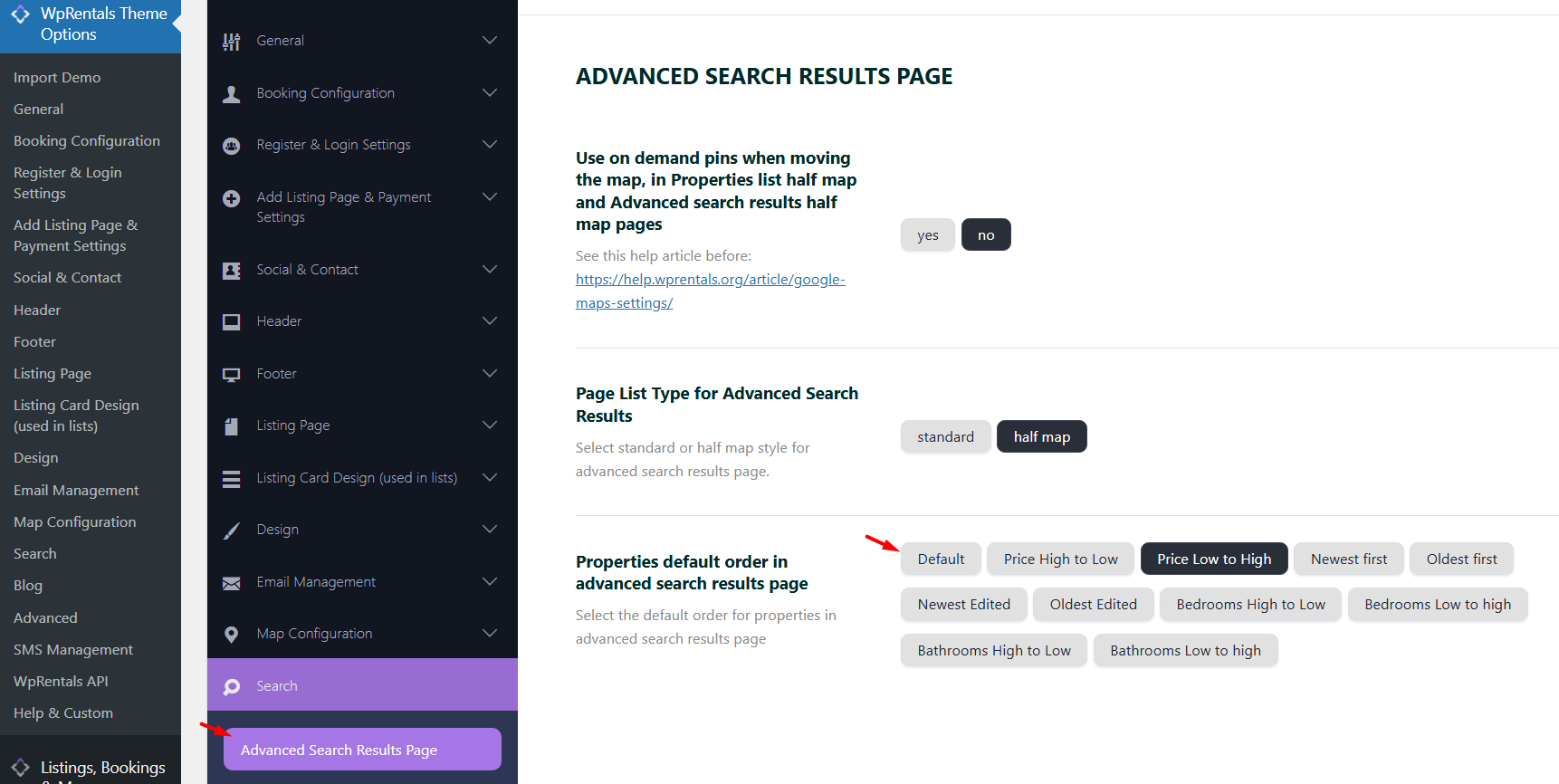The image size is (1559, 784).
Task: Select Bathrooms Low to high order
Action: [x=1185, y=651]
